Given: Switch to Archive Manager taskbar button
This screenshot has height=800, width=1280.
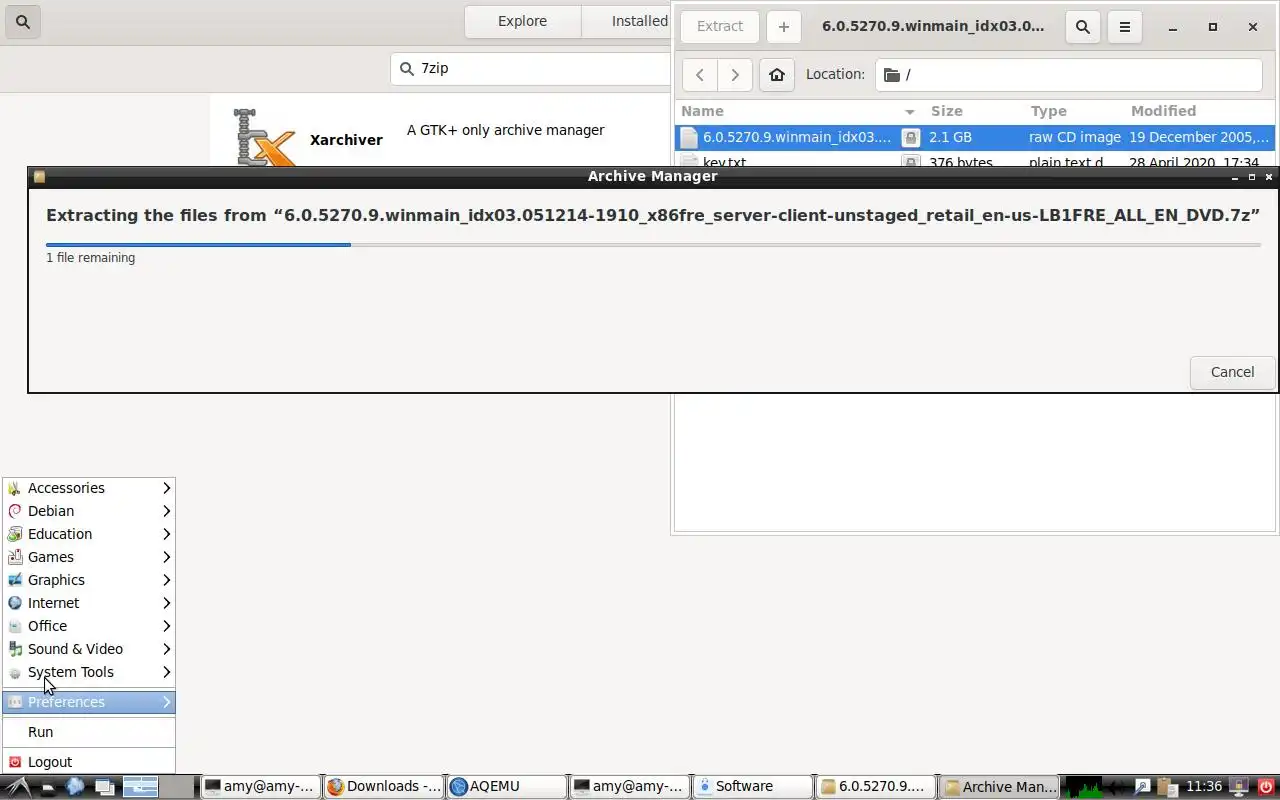Looking at the screenshot, I should tap(999, 787).
